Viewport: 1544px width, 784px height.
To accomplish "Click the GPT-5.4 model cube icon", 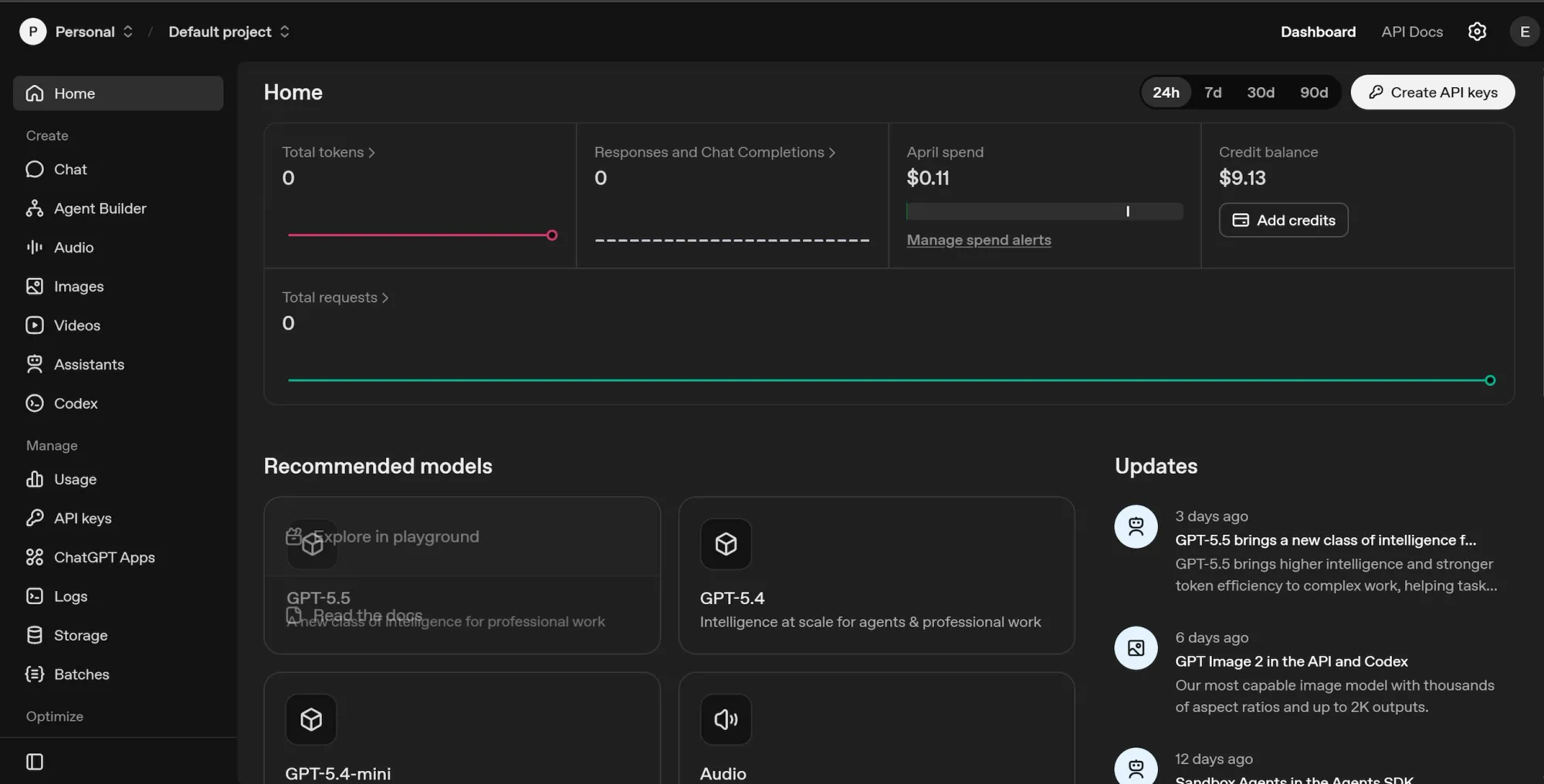I will (726, 544).
